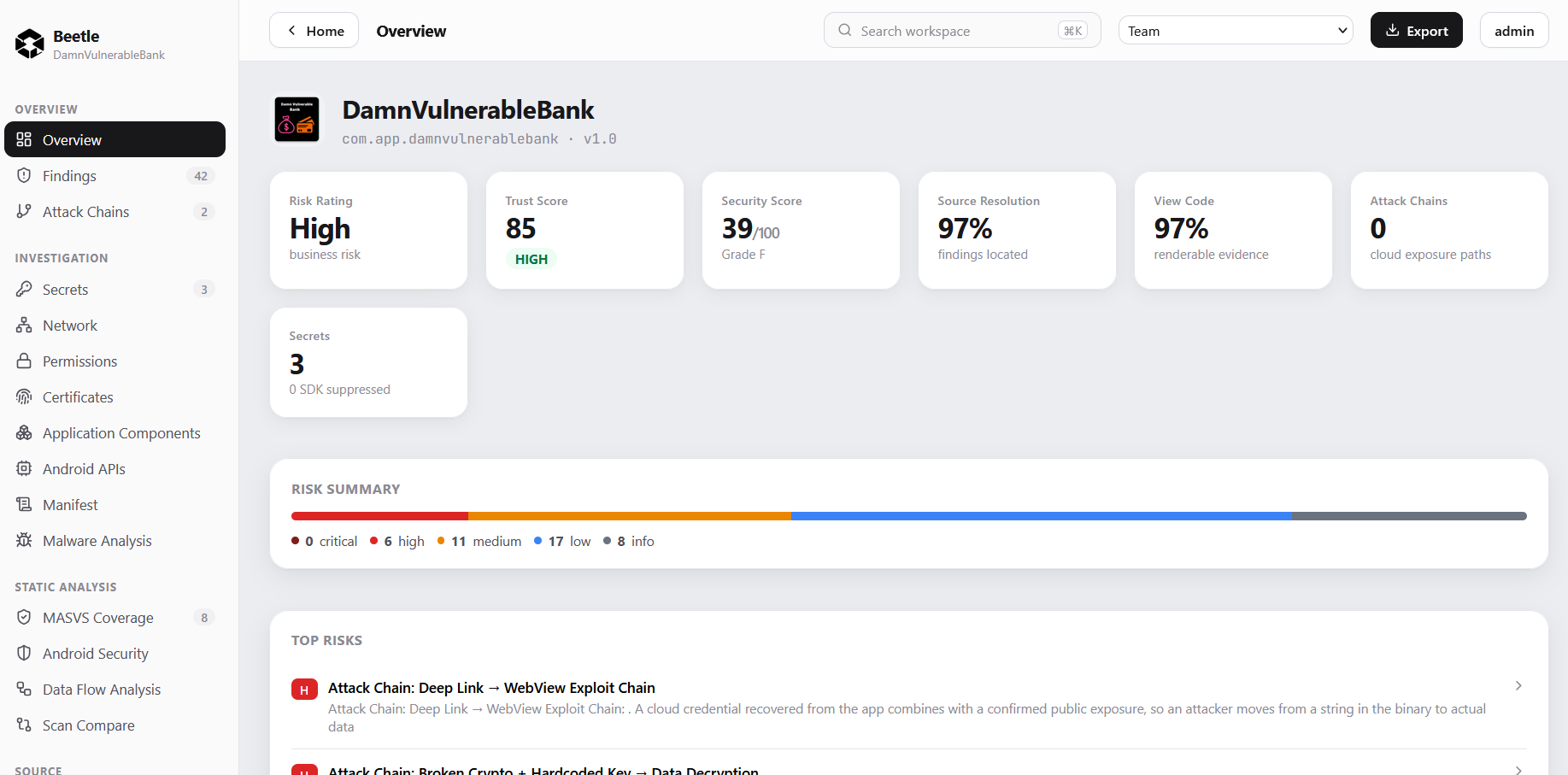This screenshot has width=1568, height=775.
Task: Navigate to Network page
Action: (x=115, y=325)
